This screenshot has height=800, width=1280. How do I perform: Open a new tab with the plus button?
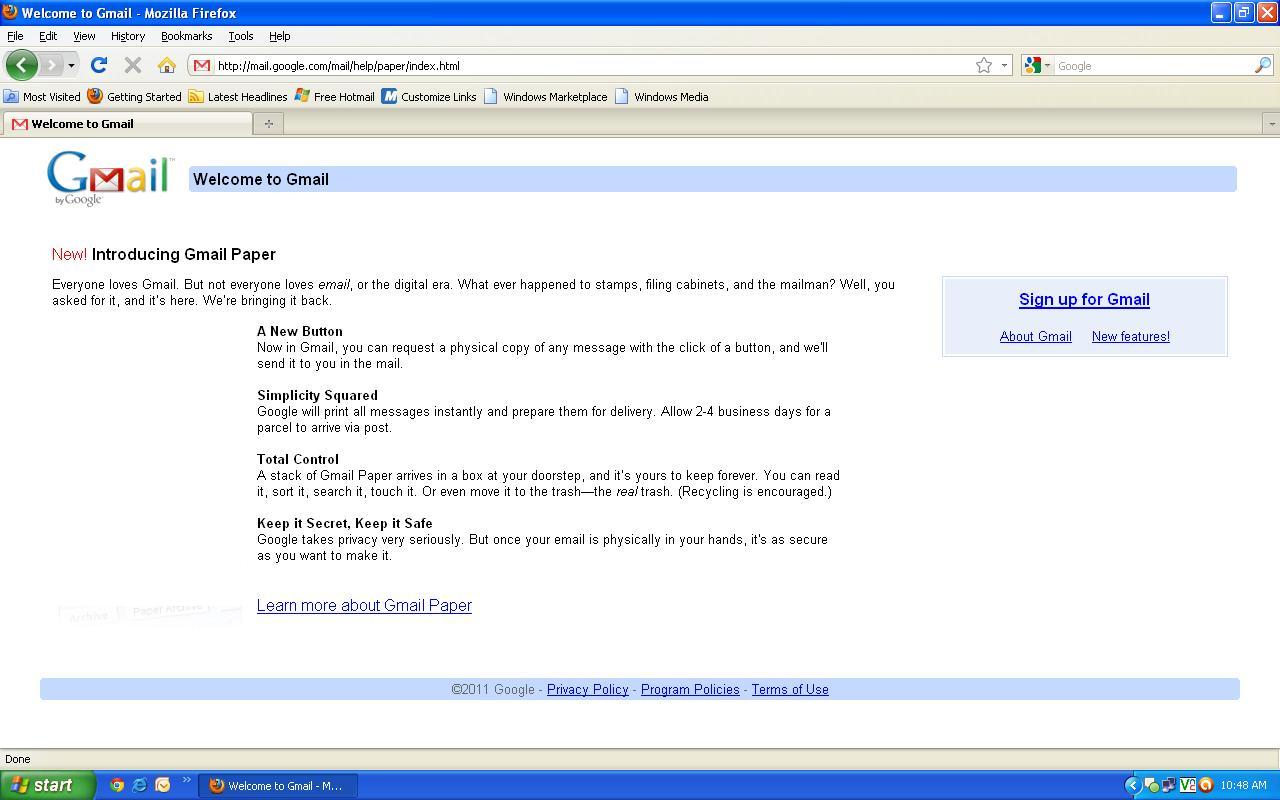[x=268, y=124]
